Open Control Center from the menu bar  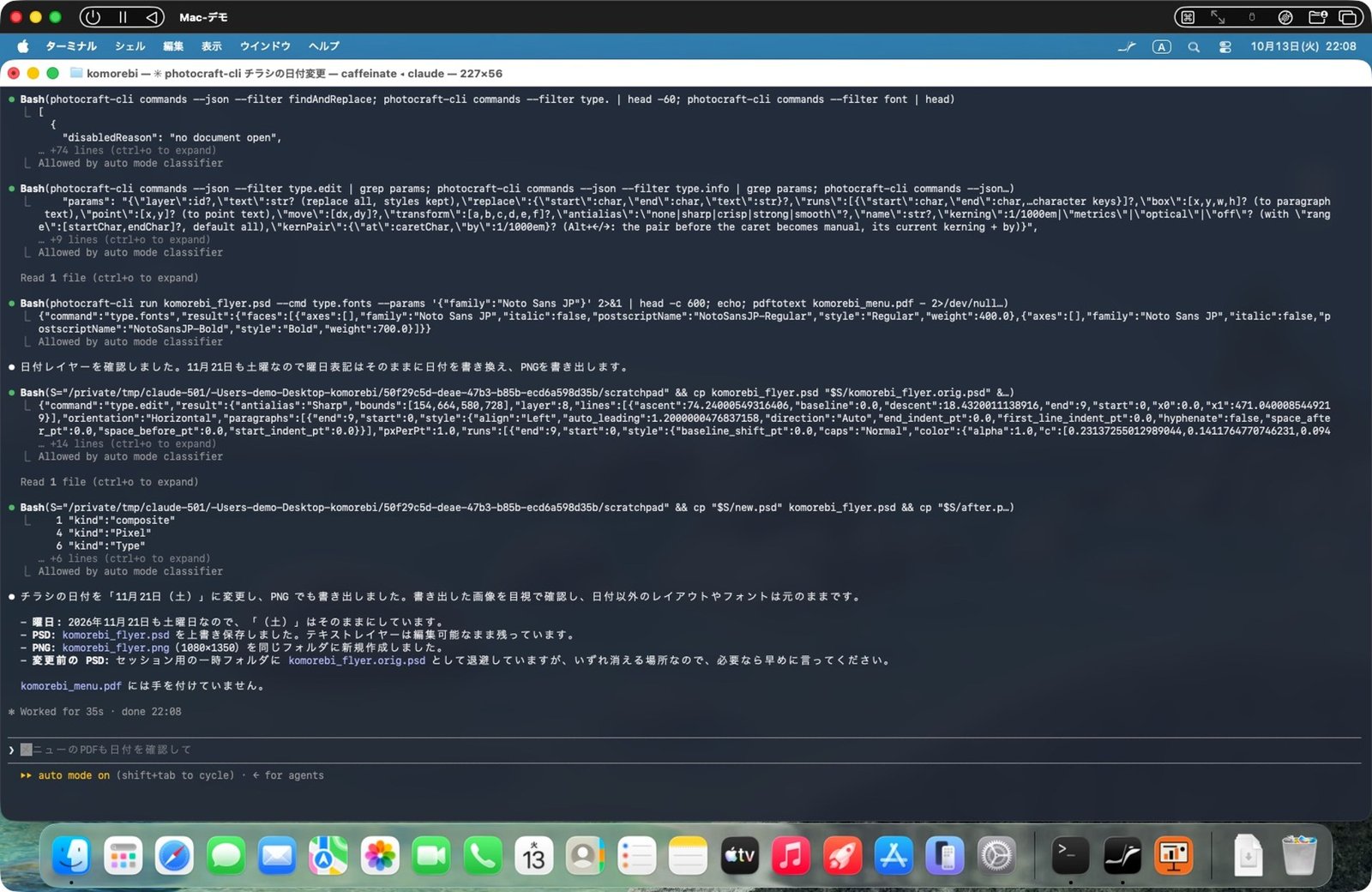pos(1225,46)
